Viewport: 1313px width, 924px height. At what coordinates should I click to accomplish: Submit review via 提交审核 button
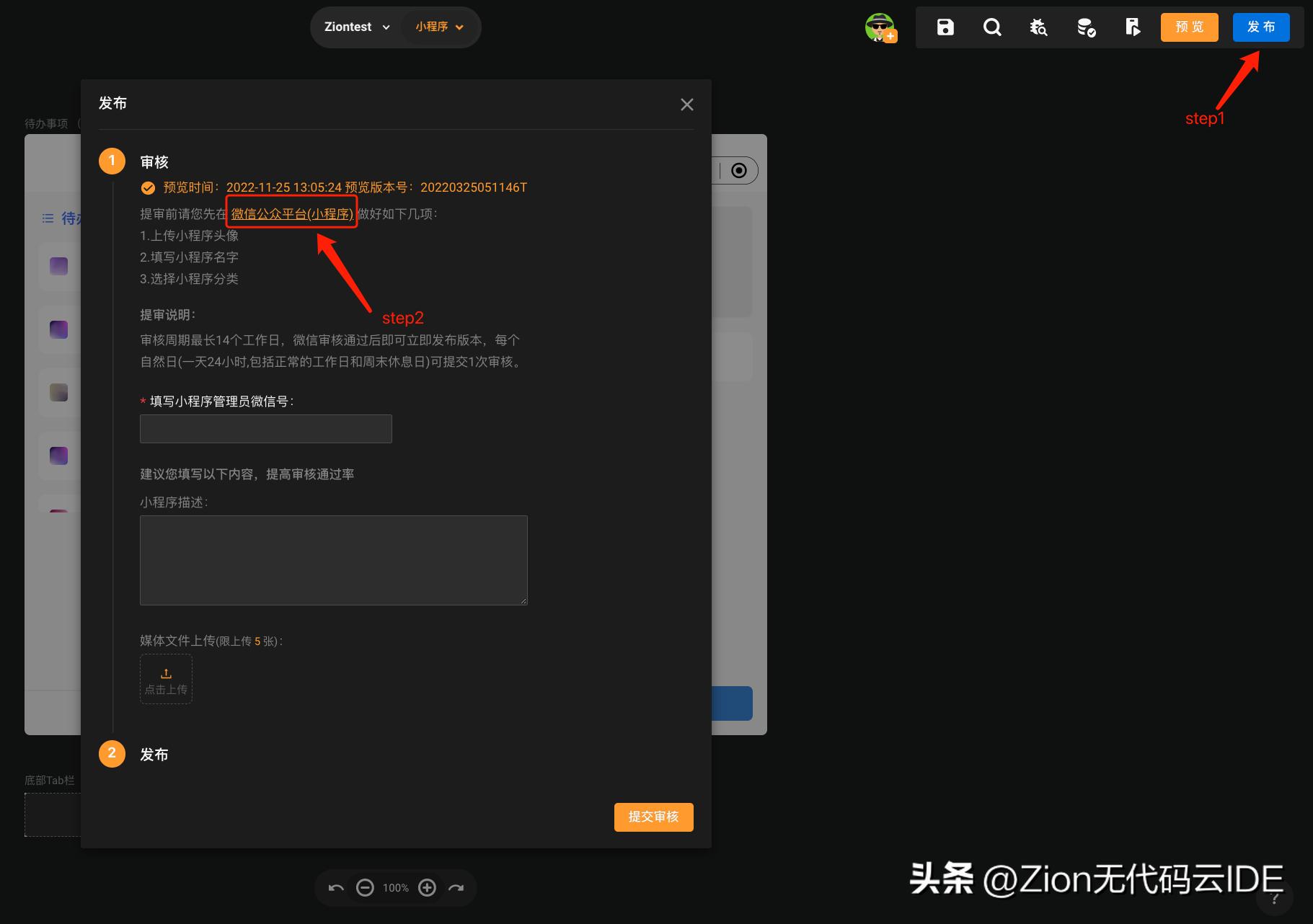point(653,817)
